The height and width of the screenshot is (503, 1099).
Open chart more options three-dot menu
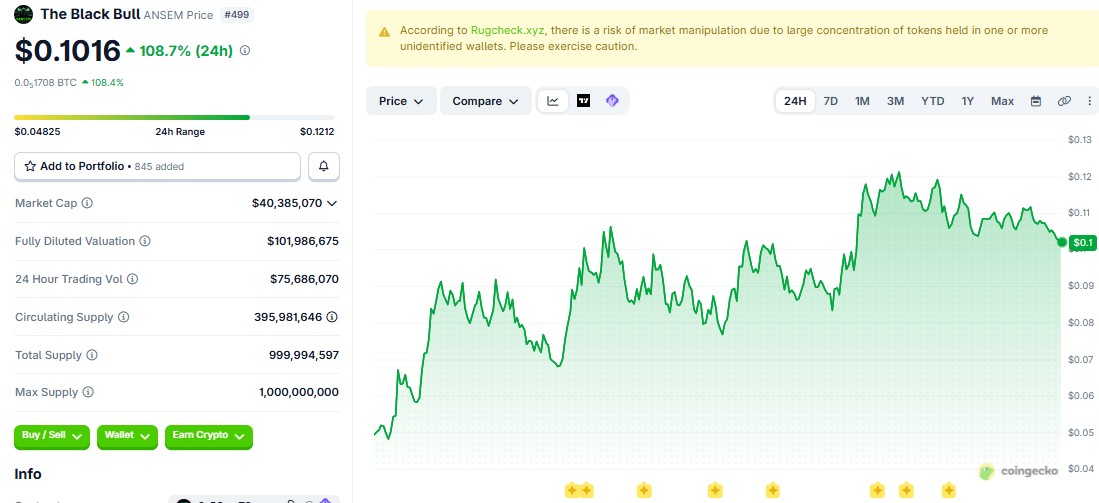[1089, 101]
